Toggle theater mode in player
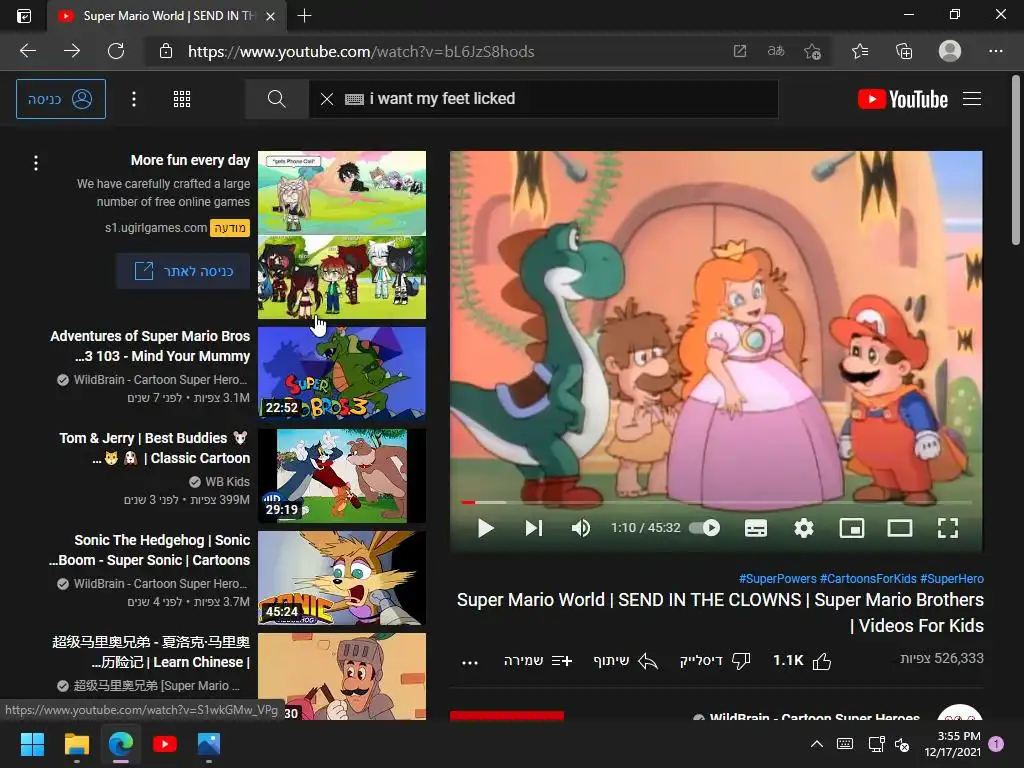This screenshot has width=1024, height=768. coord(900,528)
